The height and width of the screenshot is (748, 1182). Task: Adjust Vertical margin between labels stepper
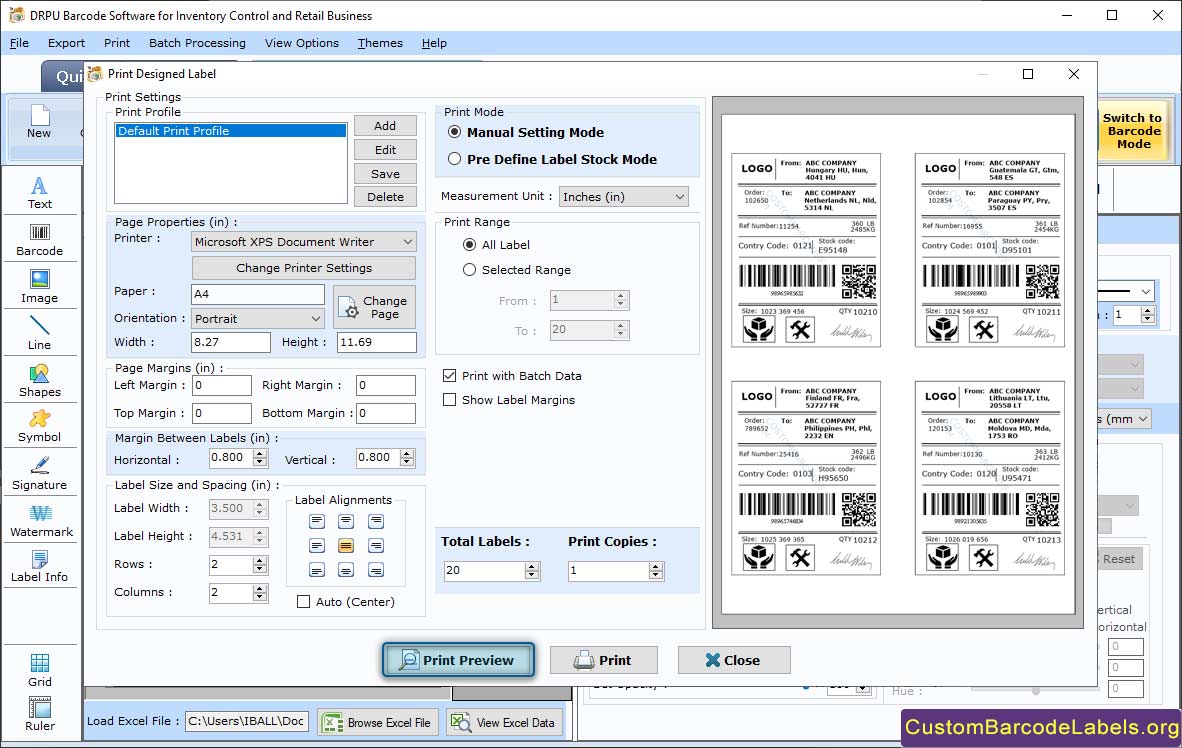click(407, 458)
